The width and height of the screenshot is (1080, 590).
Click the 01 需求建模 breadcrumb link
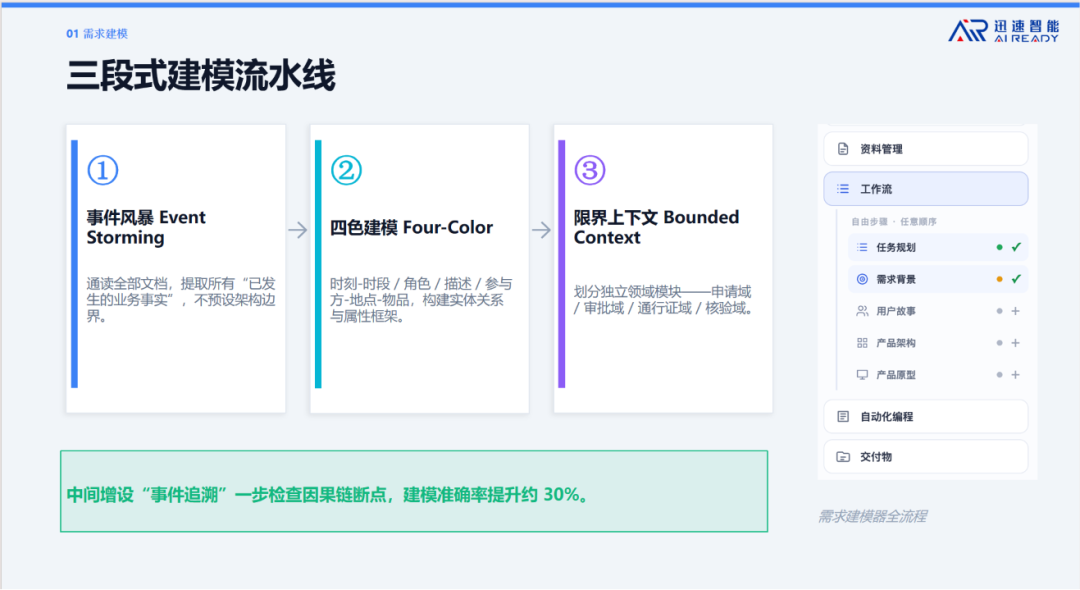click(97, 33)
